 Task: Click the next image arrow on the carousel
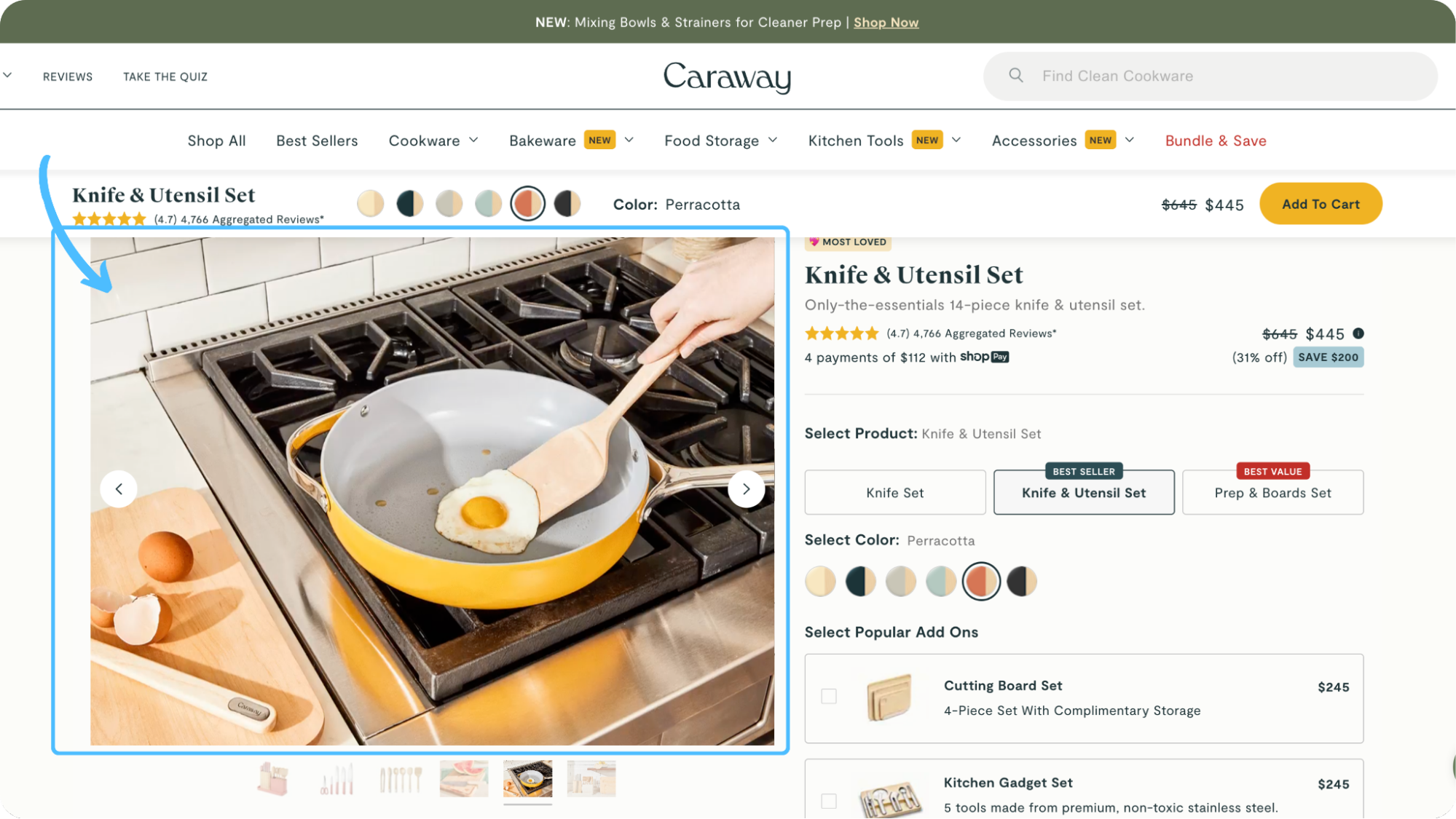click(746, 488)
